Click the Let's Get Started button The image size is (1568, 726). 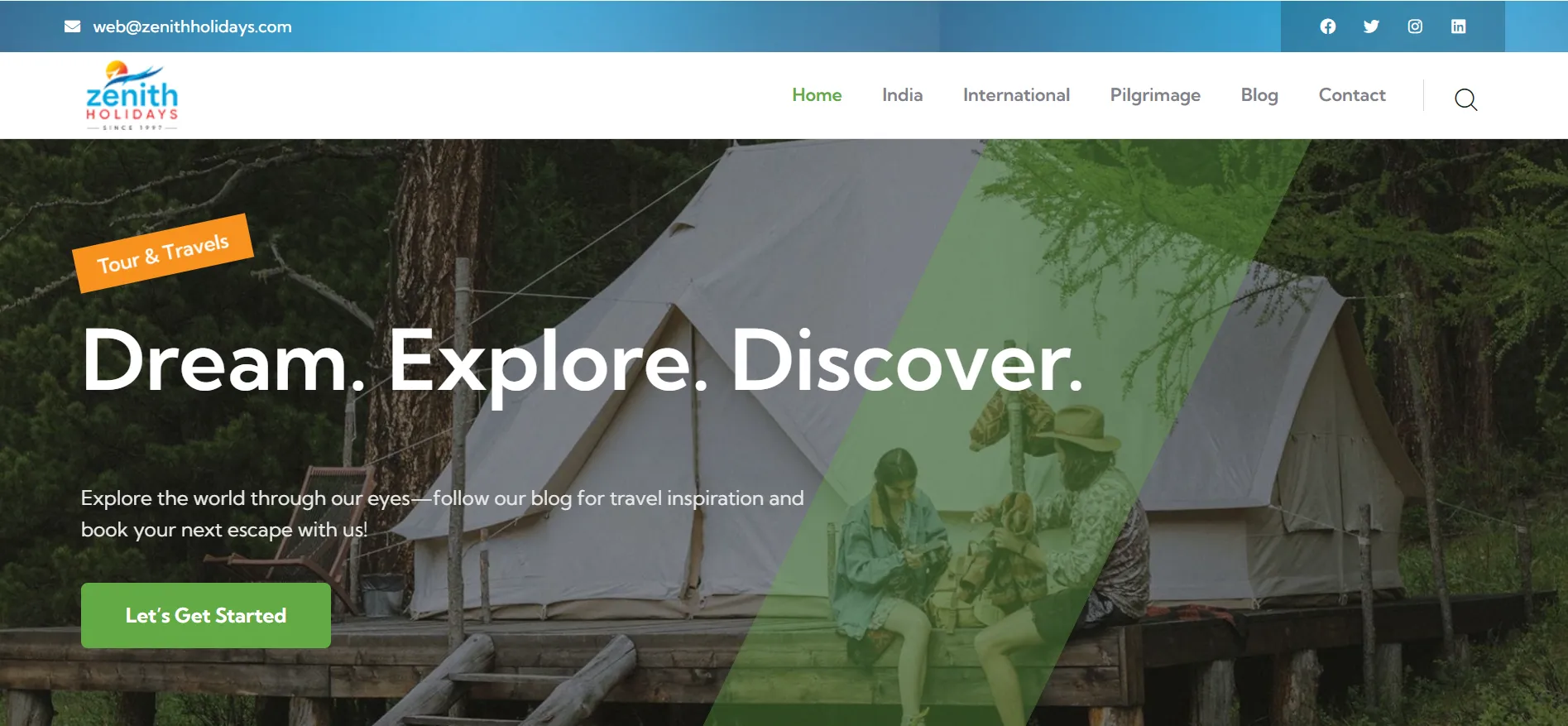206,615
